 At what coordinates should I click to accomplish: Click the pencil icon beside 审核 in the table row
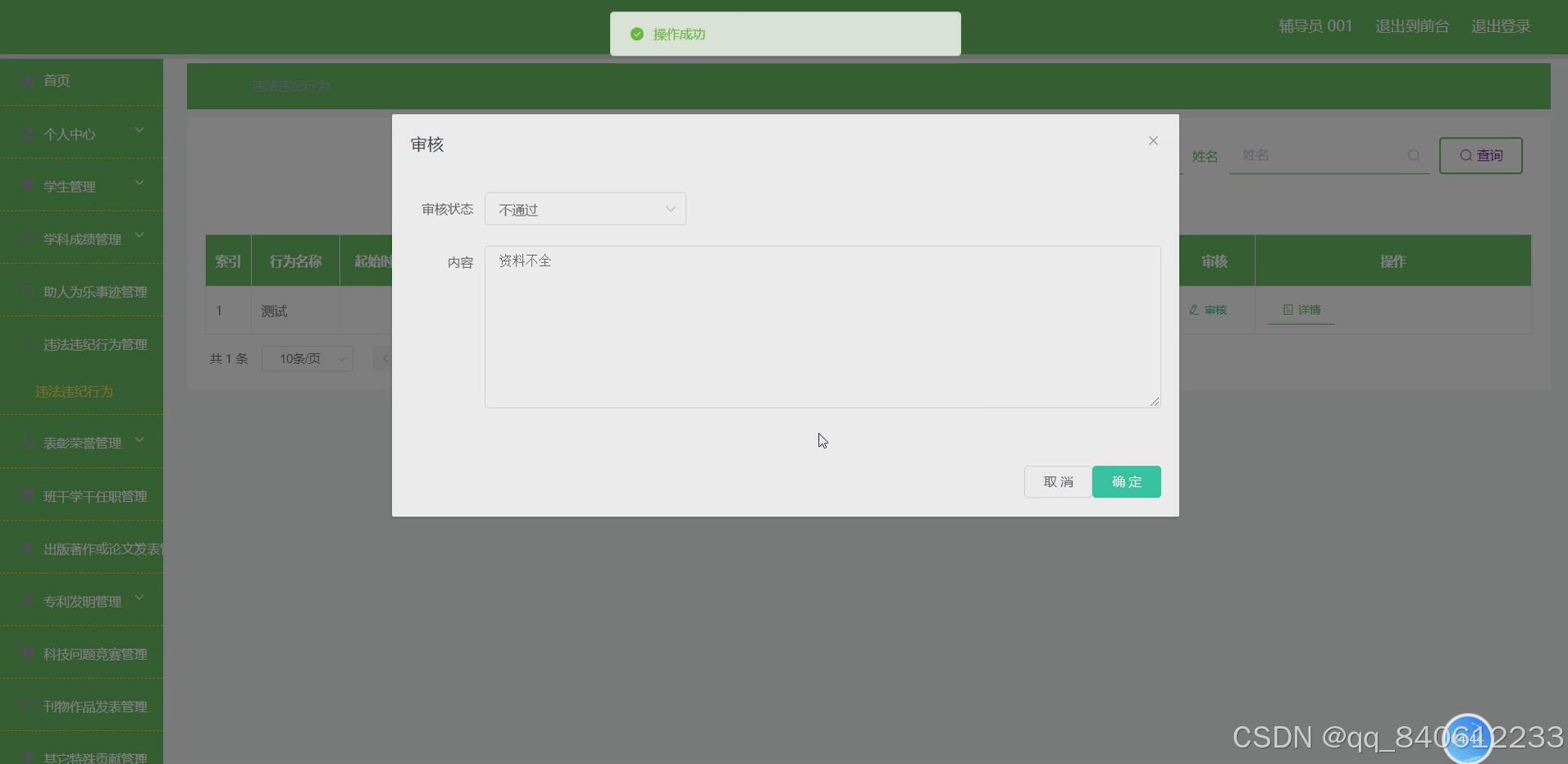pos(1196,311)
